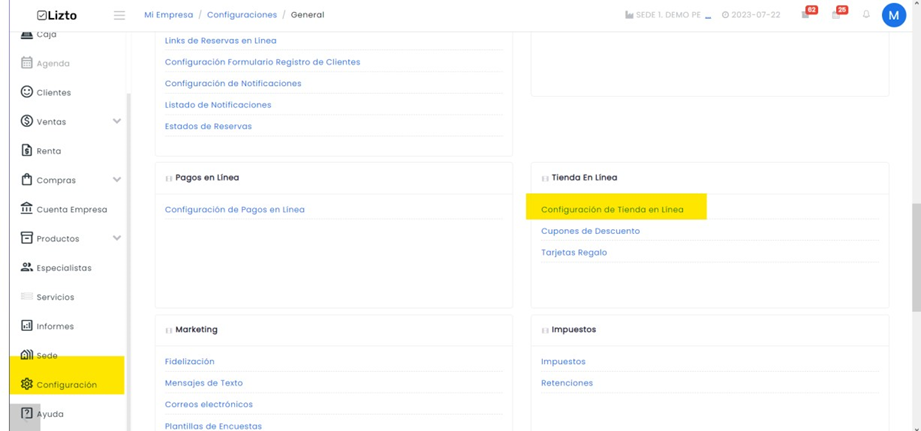Click the Informes chart icon

click(26, 325)
